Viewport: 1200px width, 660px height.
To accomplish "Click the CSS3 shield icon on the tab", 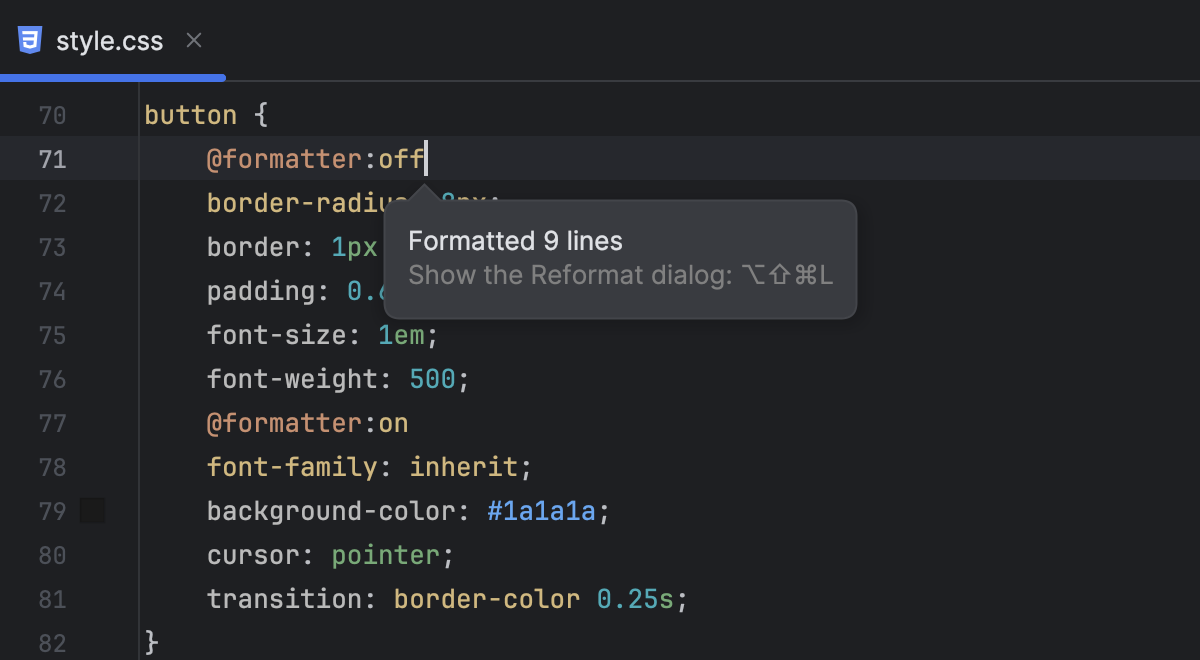I will [31, 40].
